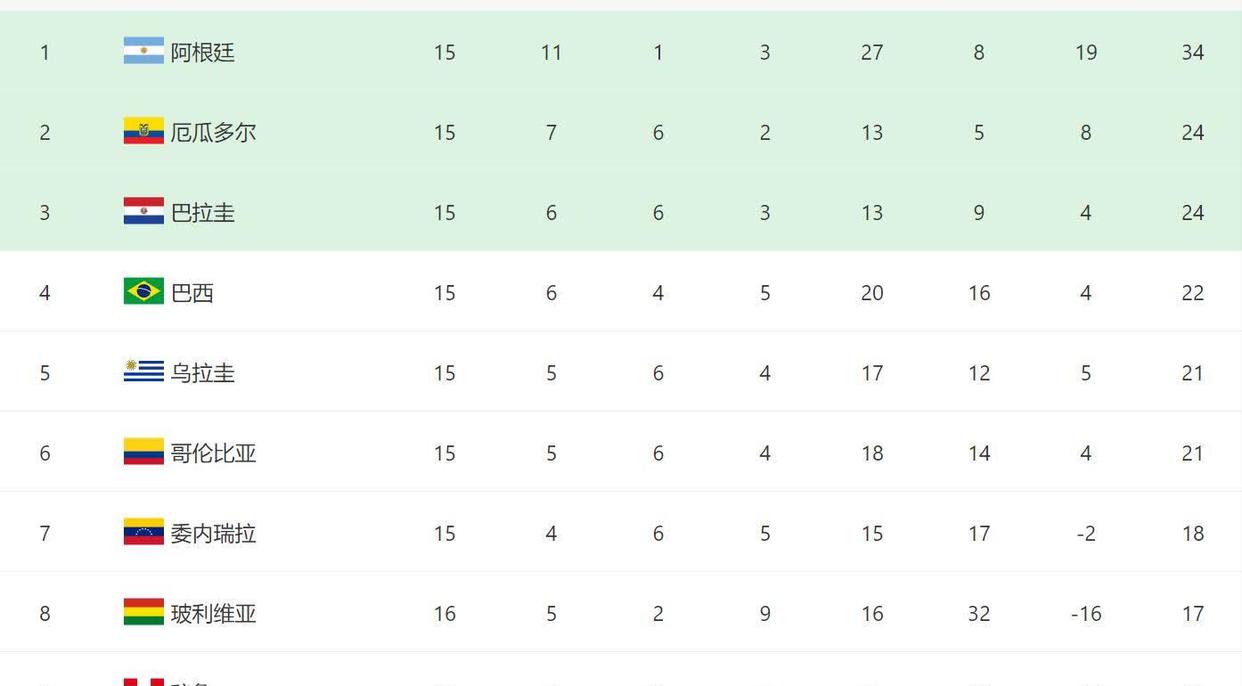Viewport: 1242px width, 686px height.
Task: Click the Ecuador flag icon
Action: (144, 131)
